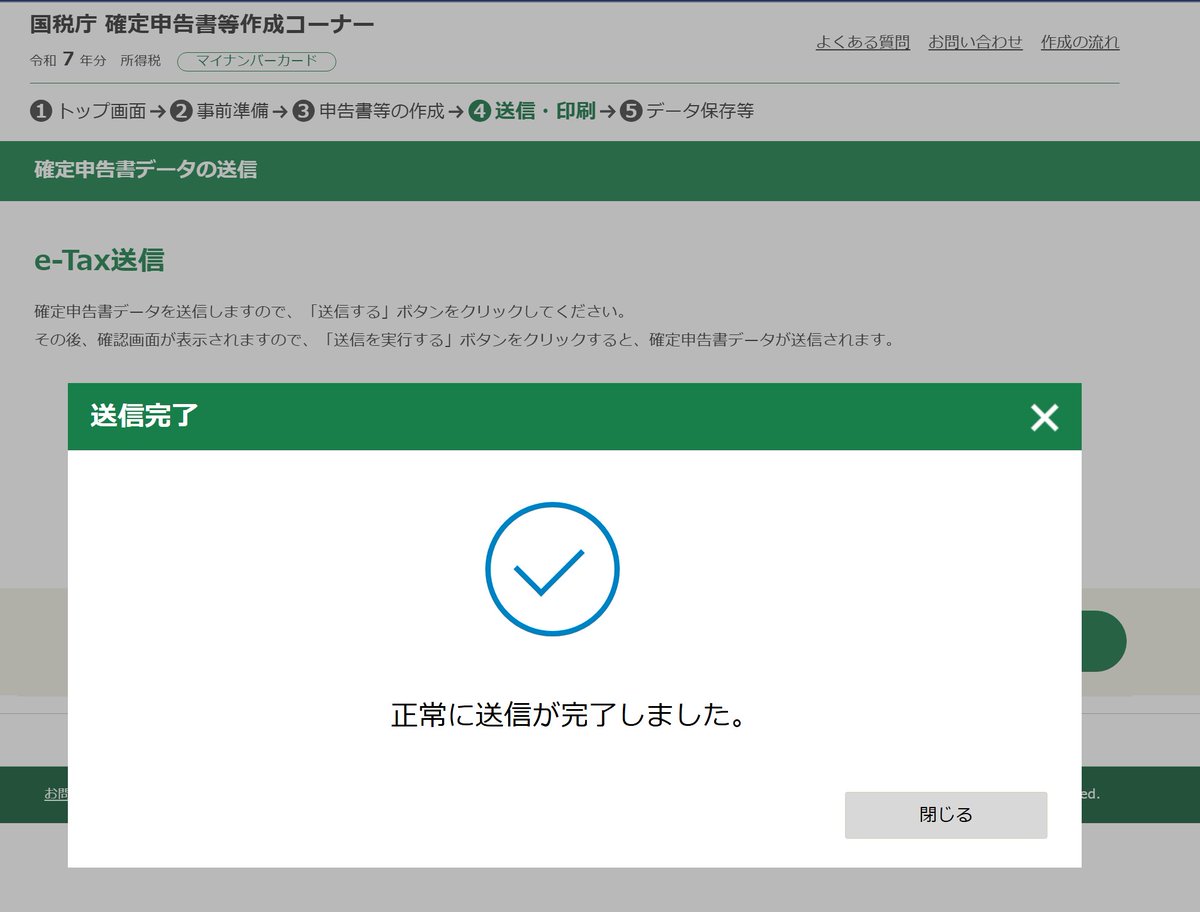Click the 閉じる button
Viewport: 1200px width, 912px height.
[946, 815]
